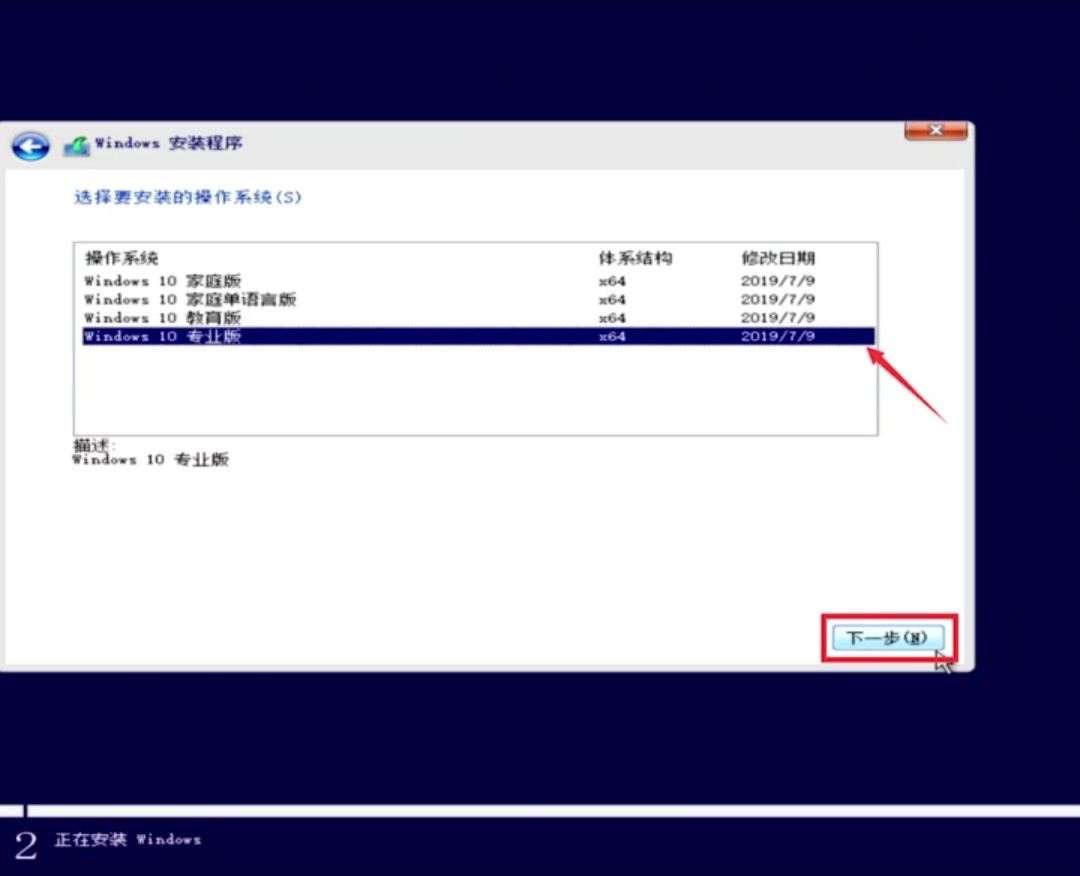
Task: Select the highlighted Windows 10 专业版 row
Action: point(479,336)
